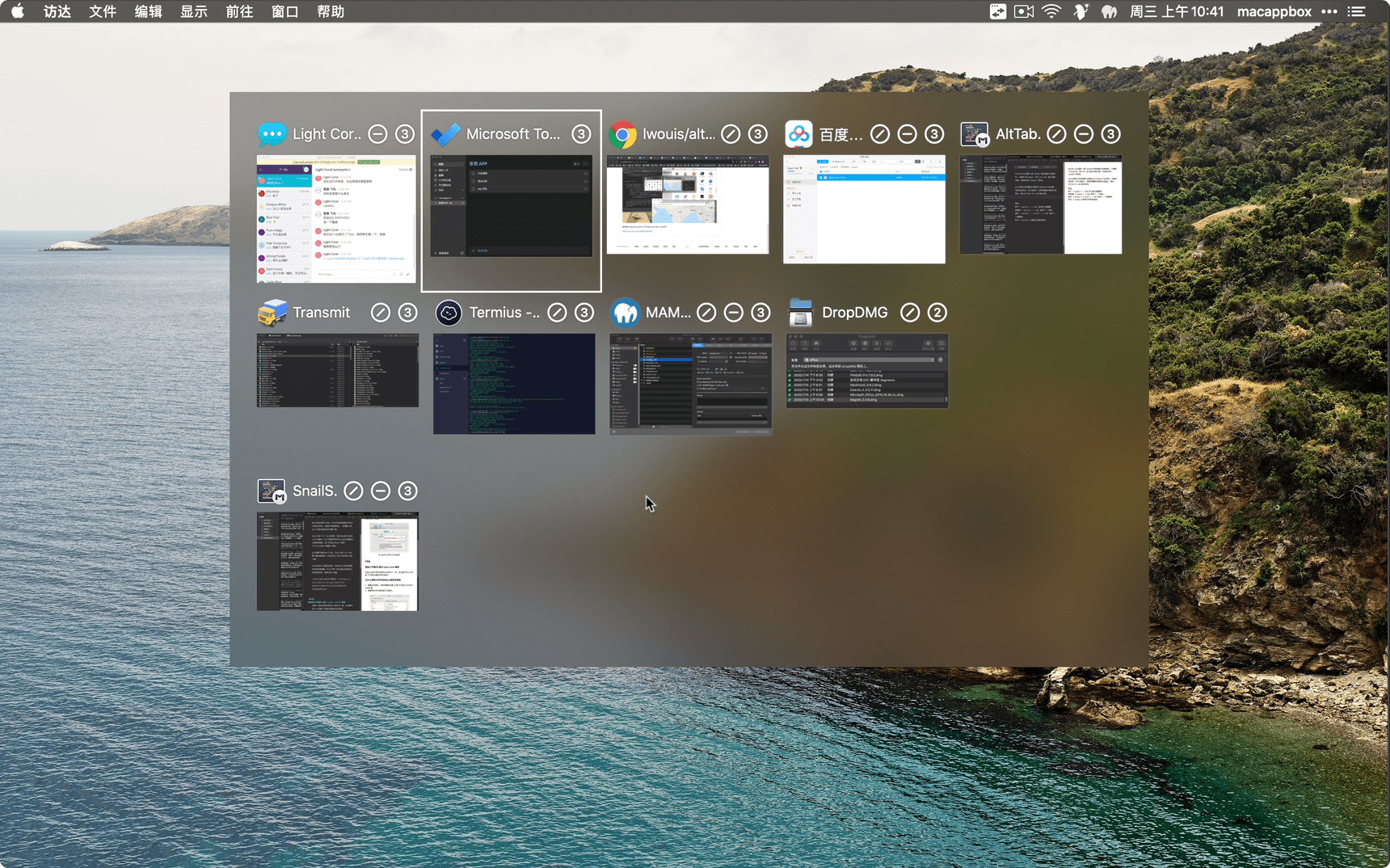The width and height of the screenshot is (1390, 868).
Task: Click the Microsoft To Do checkmark icon
Action: point(446,134)
